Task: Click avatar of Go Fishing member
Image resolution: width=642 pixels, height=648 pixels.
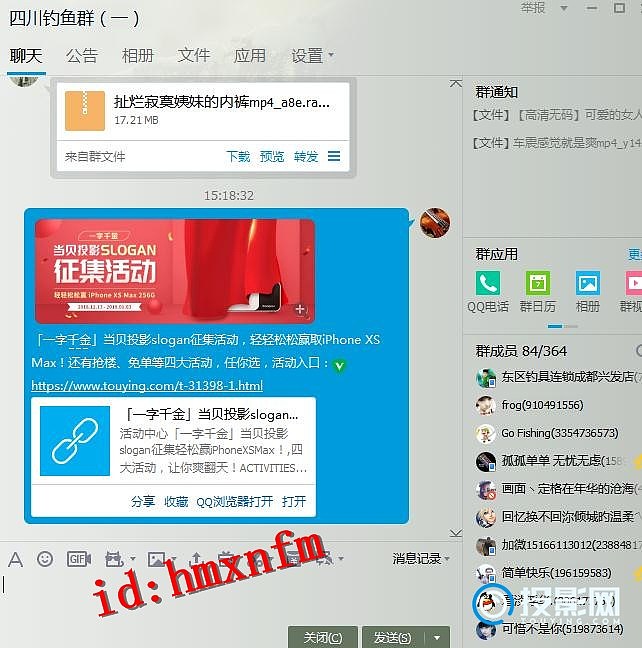Action: click(486, 434)
